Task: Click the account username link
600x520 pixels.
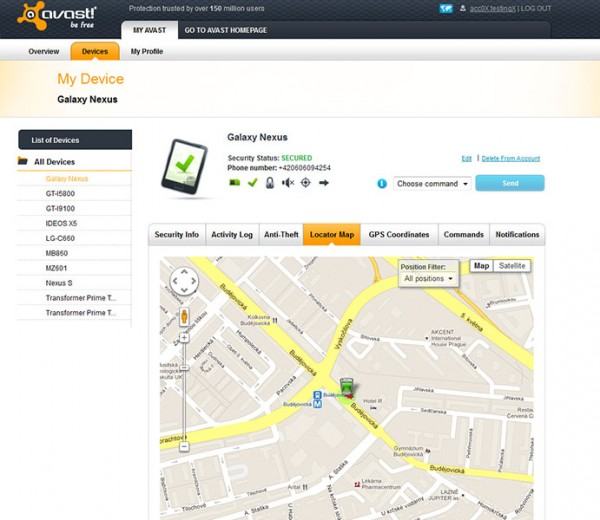Action: coord(492,8)
